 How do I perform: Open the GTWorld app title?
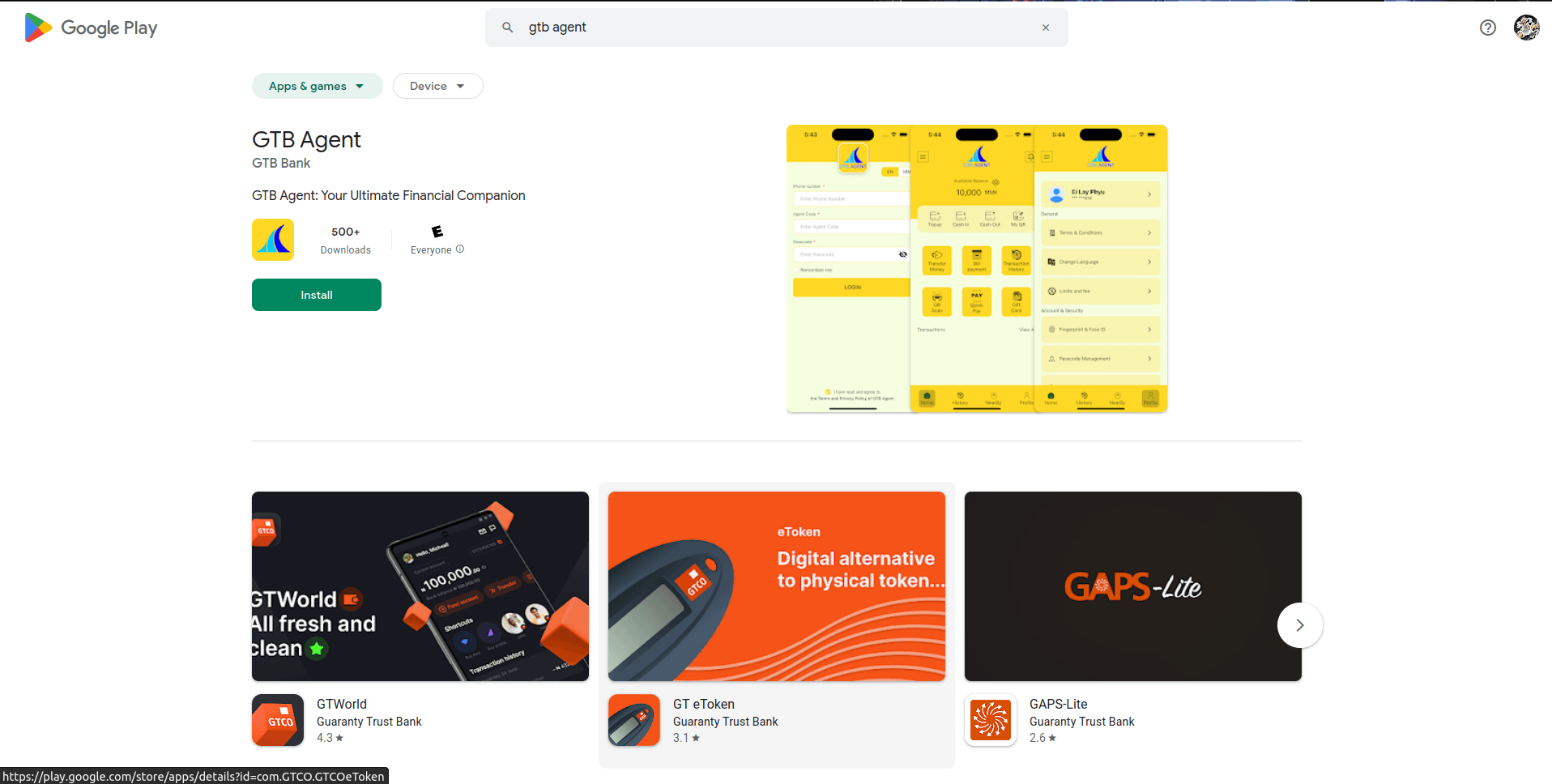pyautogui.click(x=342, y=704)
